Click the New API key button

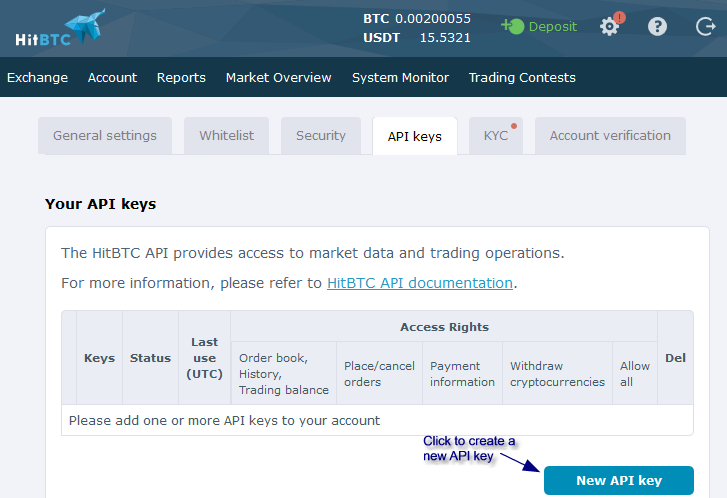619,480
